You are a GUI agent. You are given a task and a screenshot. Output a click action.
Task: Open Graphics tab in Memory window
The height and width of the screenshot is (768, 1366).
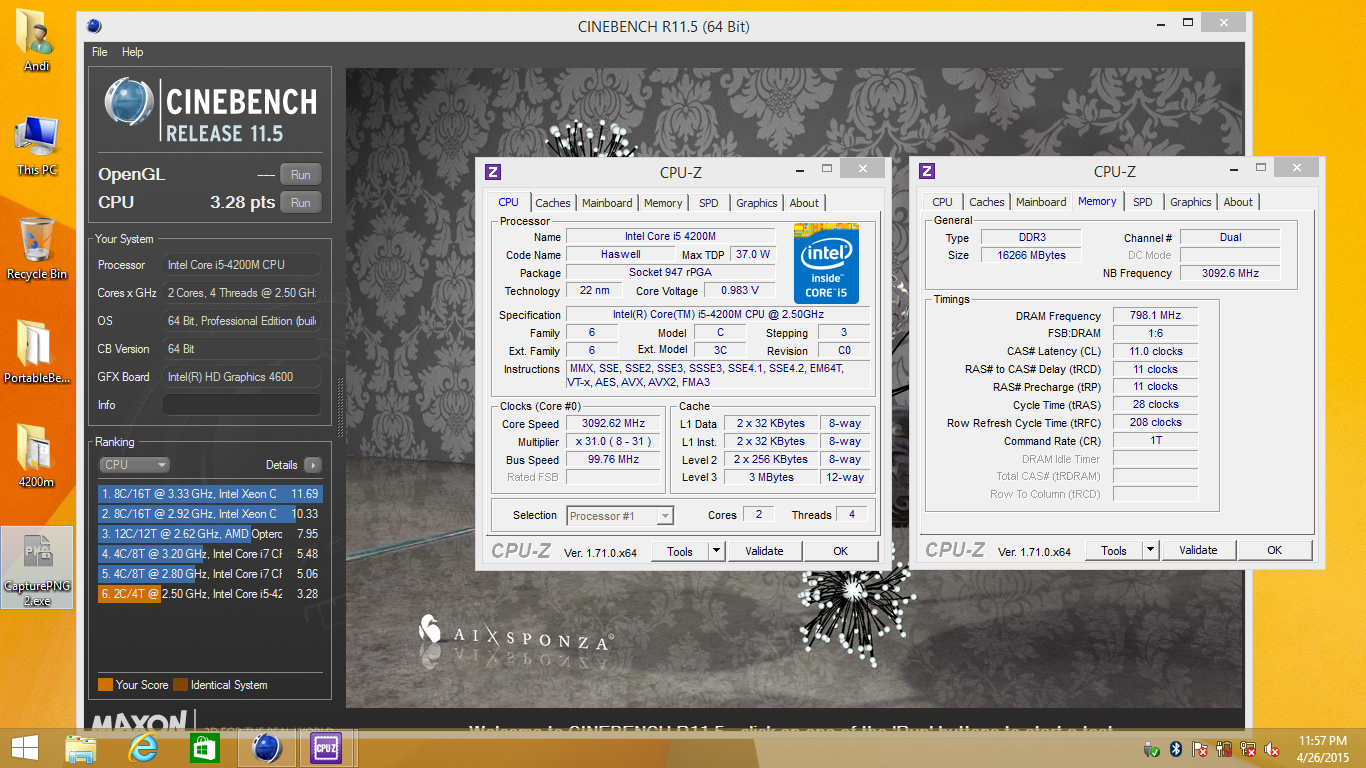point(1191,202)
